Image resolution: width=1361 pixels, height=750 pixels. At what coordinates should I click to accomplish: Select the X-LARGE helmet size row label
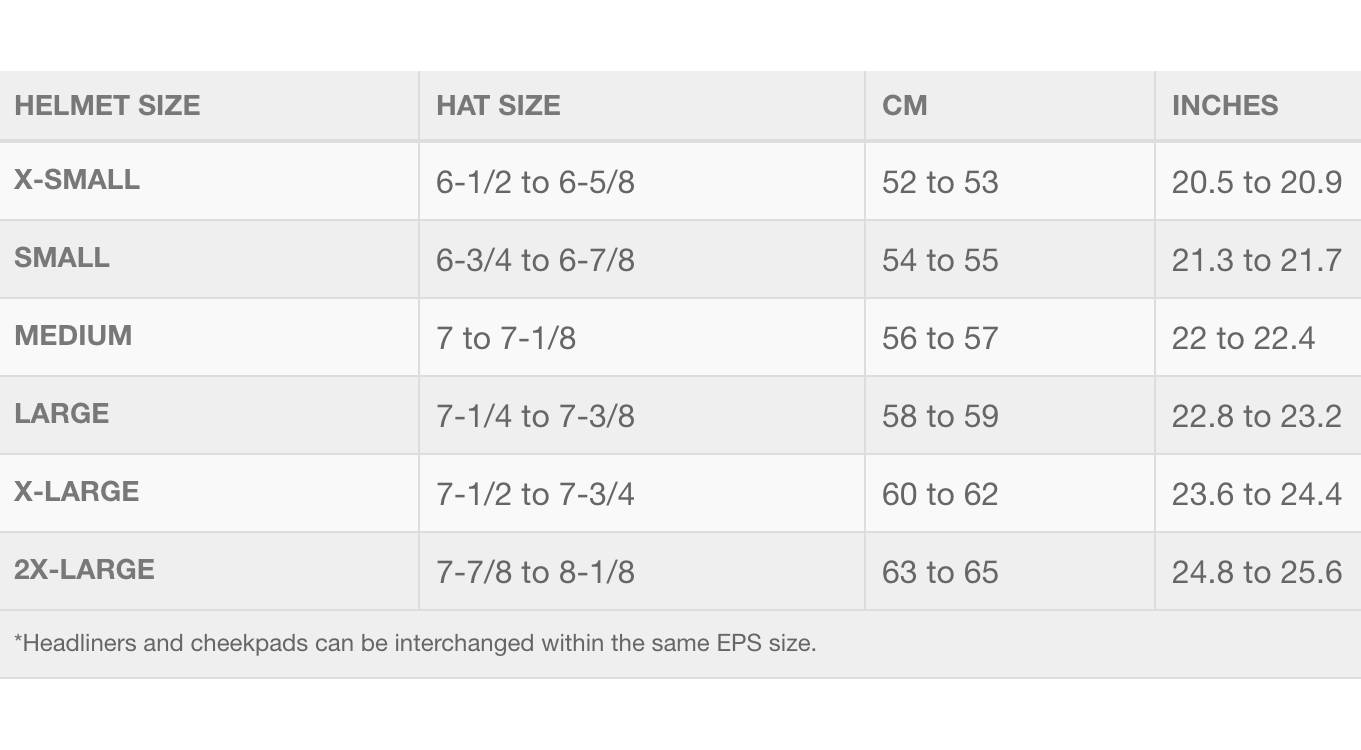click(x=77, y=492)
